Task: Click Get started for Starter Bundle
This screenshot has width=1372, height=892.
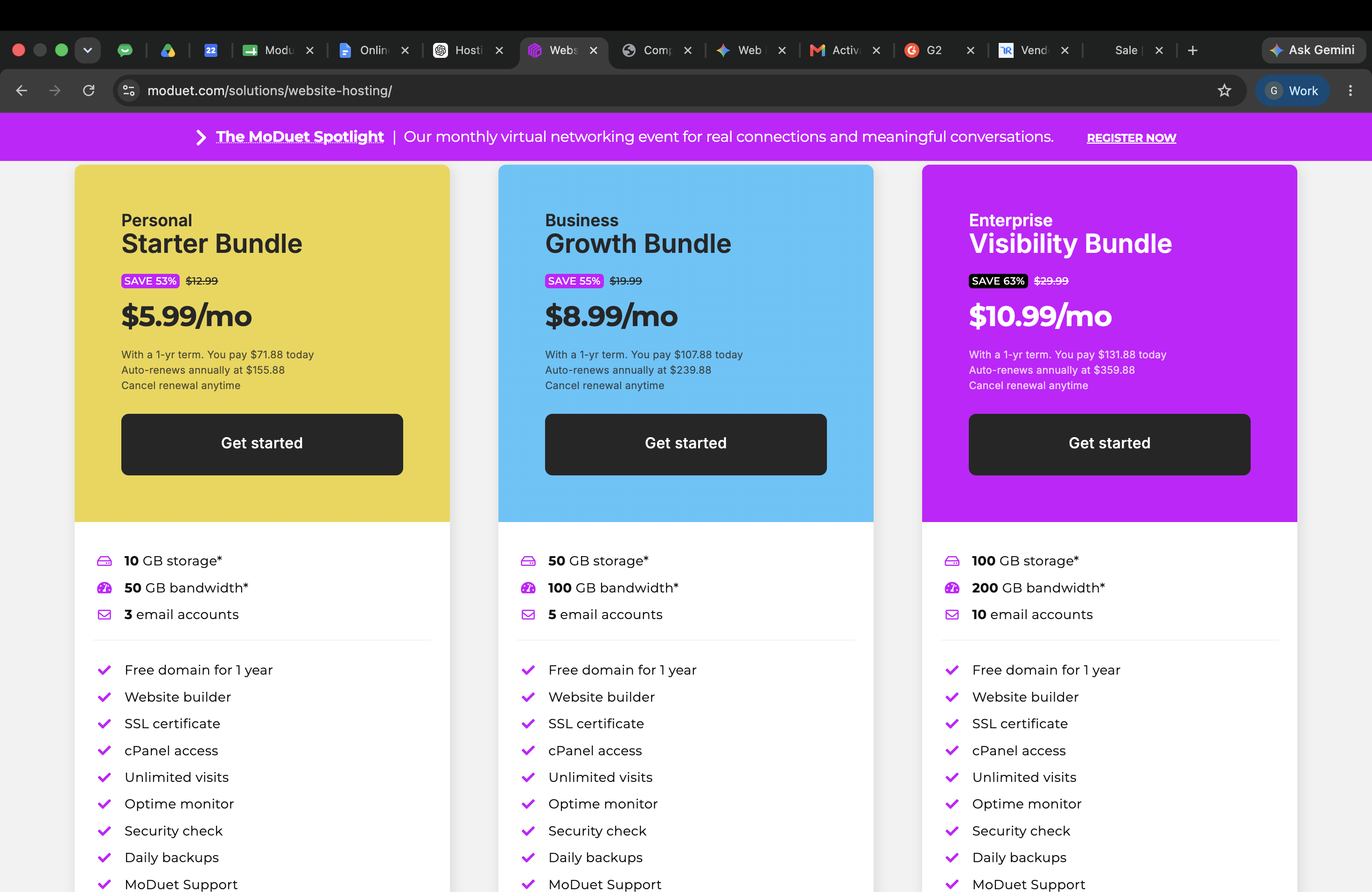Action: click(x=262, y=444)
